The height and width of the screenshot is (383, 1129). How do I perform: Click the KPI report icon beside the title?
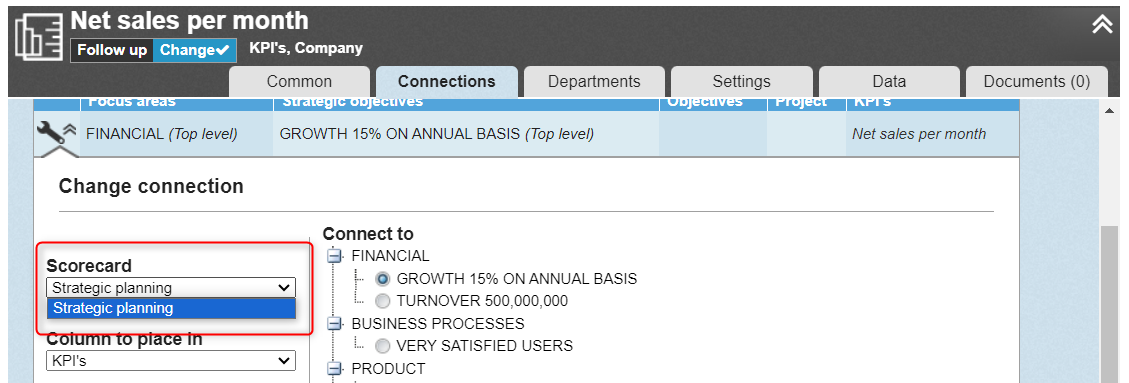point(39,36)
